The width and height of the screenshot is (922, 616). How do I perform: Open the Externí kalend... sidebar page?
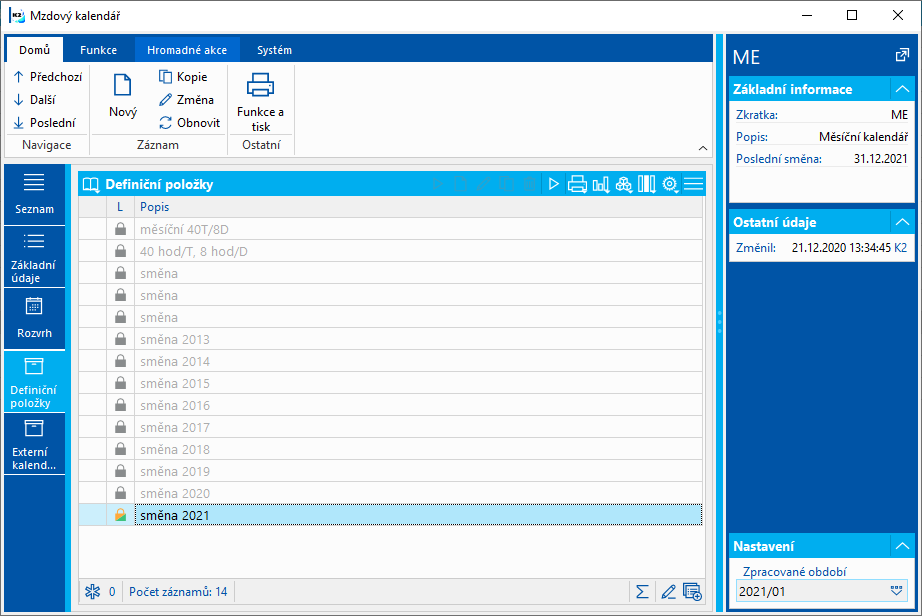pos(34,444)
